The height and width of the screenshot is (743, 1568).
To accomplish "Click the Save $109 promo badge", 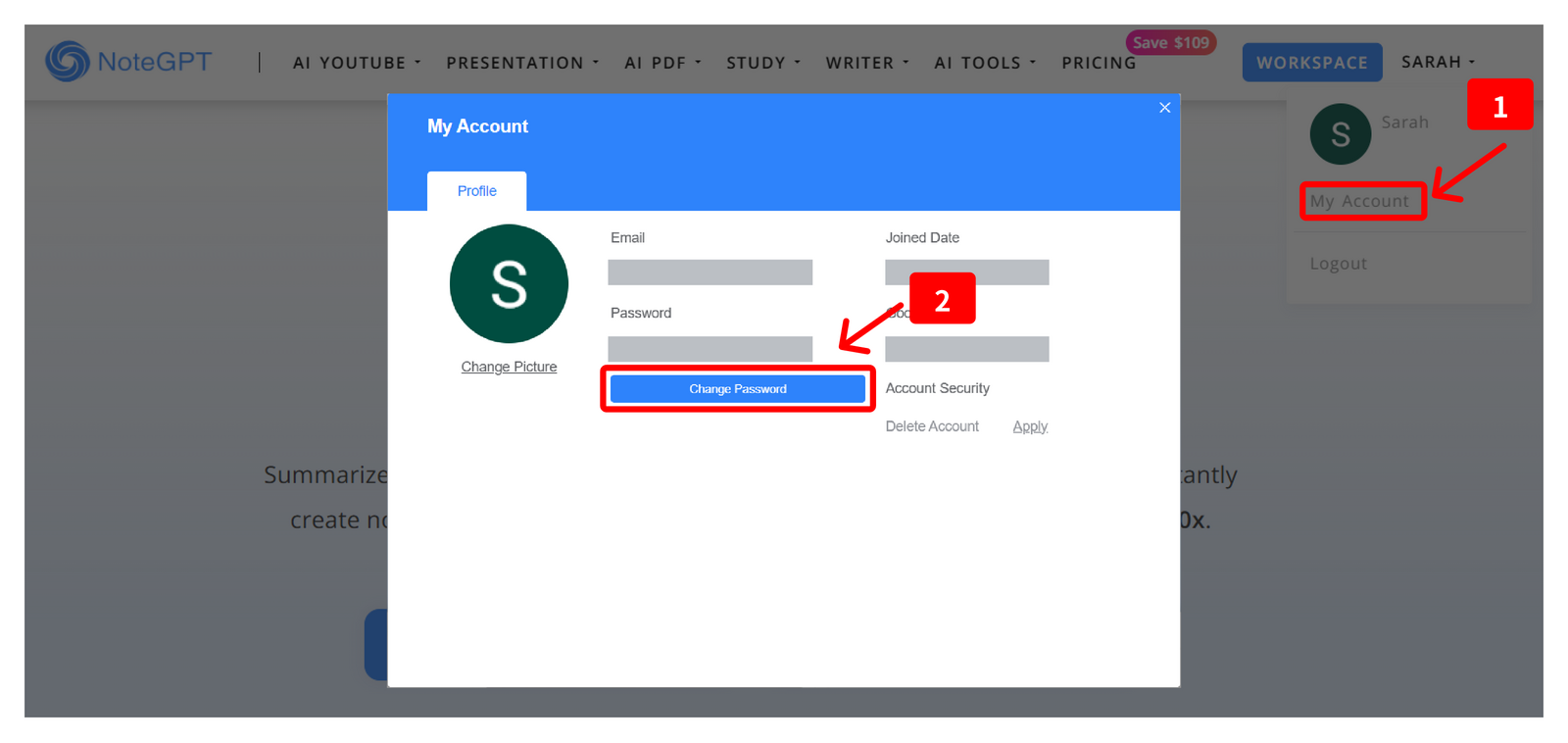I will tap(1170, 43).
